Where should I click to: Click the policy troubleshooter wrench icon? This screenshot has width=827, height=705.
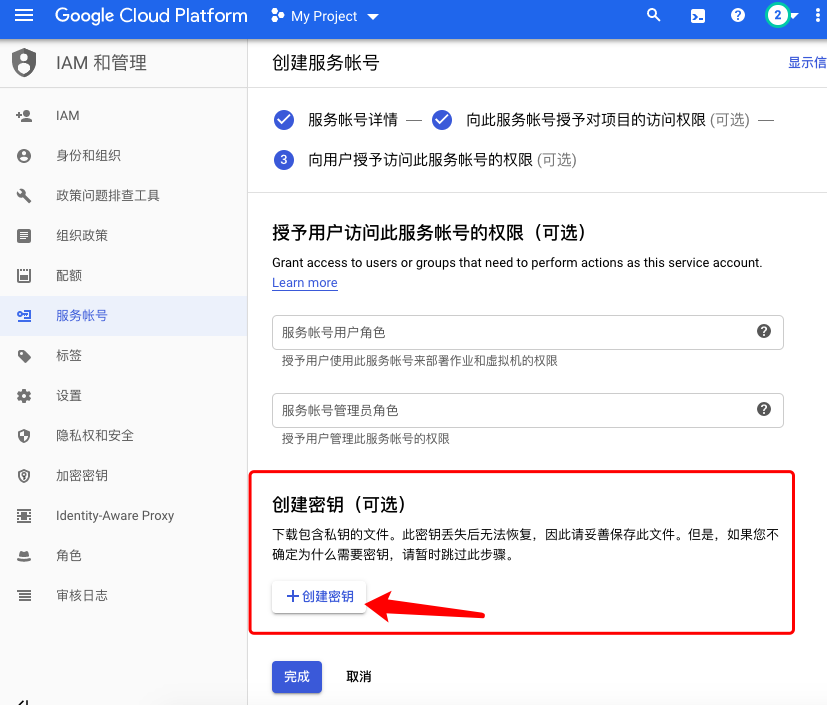point(24,196)
